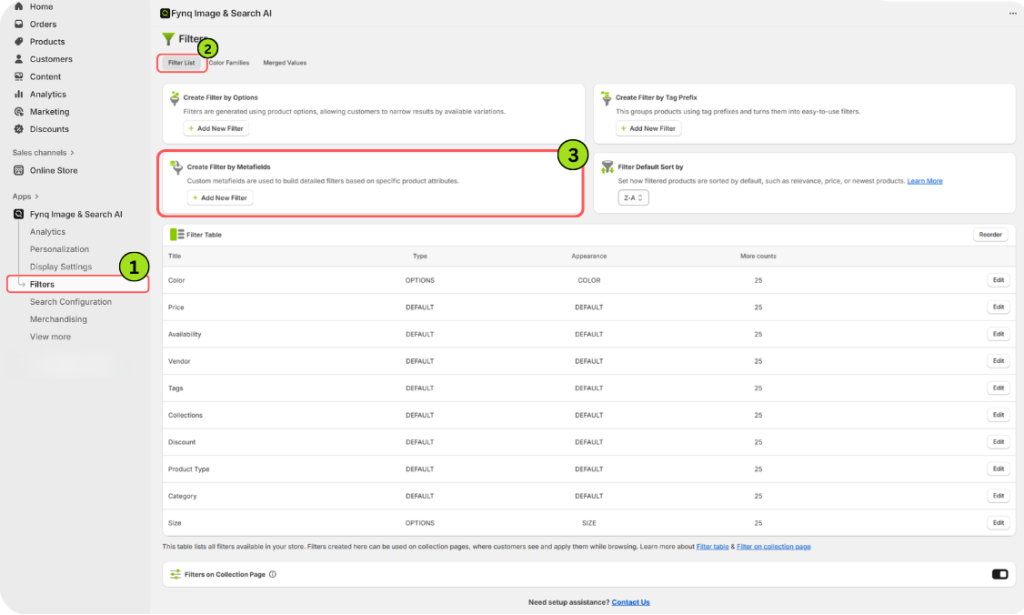
Task: Click the SIZE appearance value
Action: click(589, 523)
